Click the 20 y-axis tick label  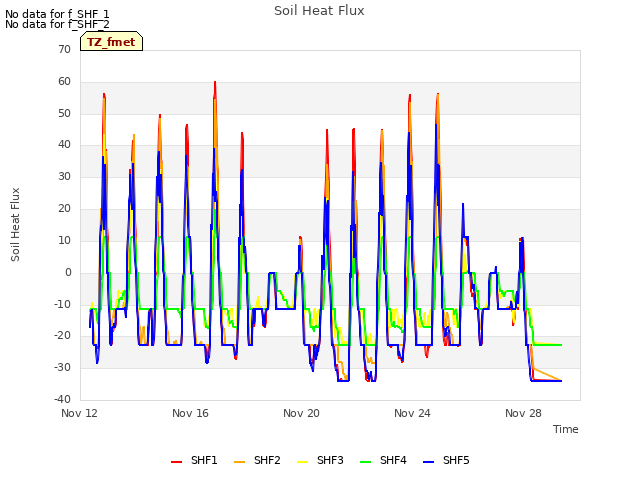[64, 209]
